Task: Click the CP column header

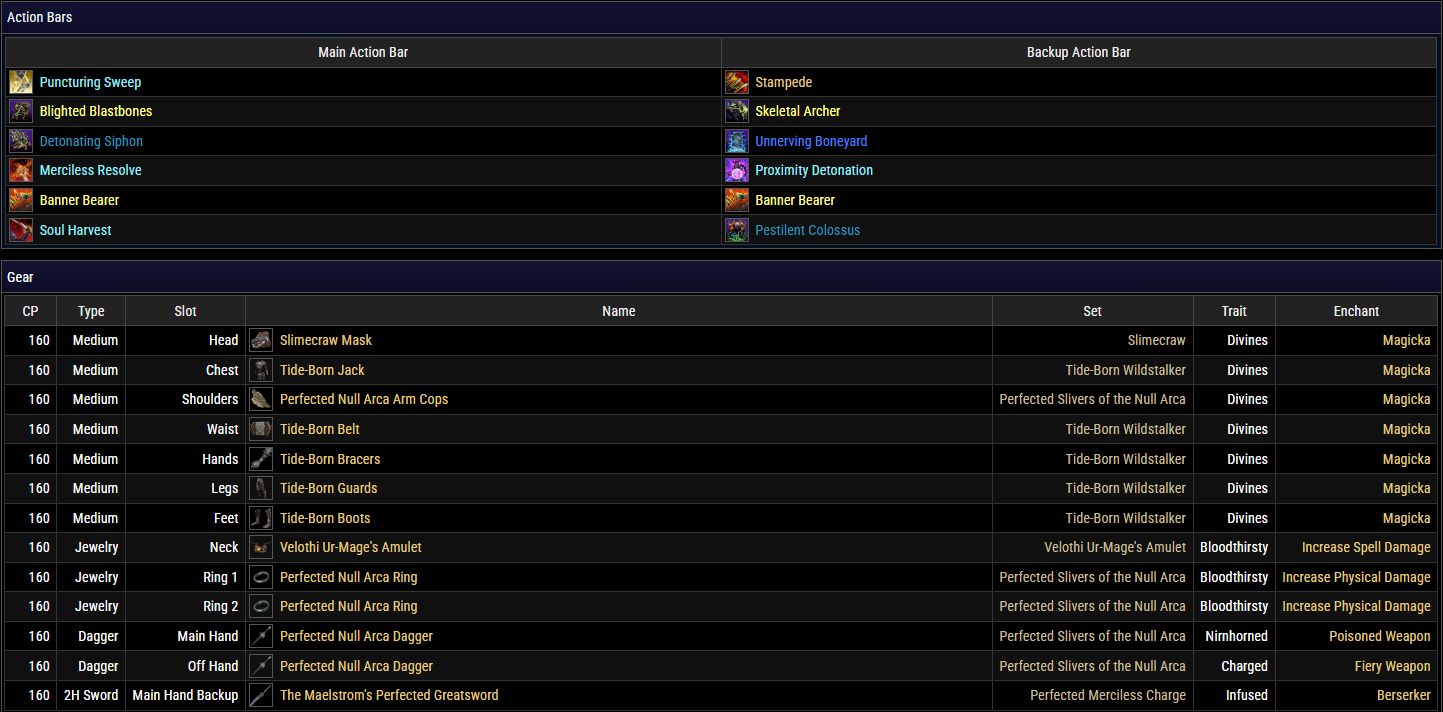Action: 30,311
